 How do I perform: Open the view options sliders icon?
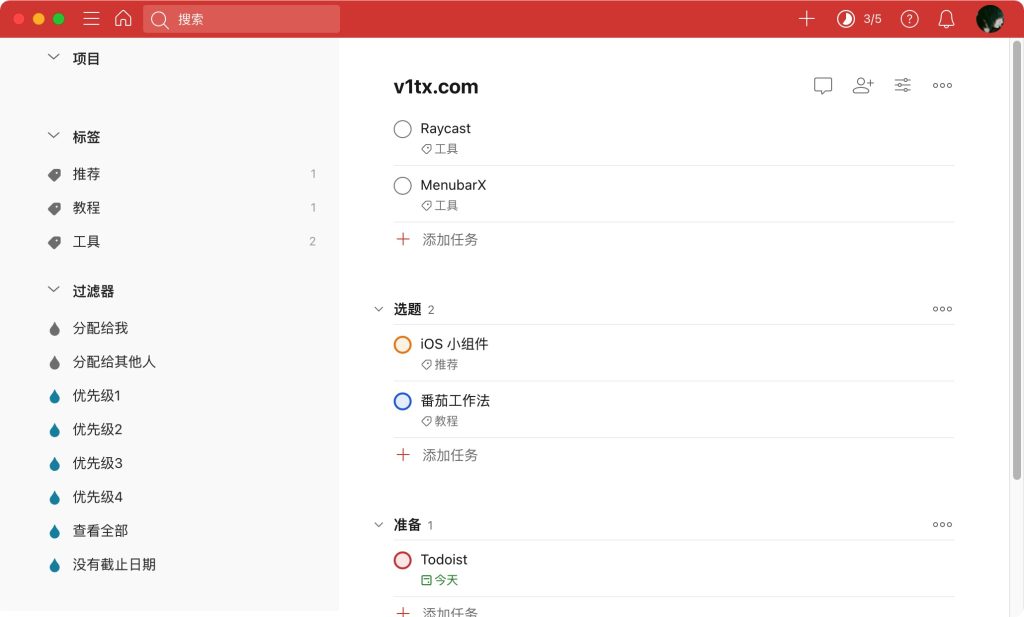(x=903, y=85)
